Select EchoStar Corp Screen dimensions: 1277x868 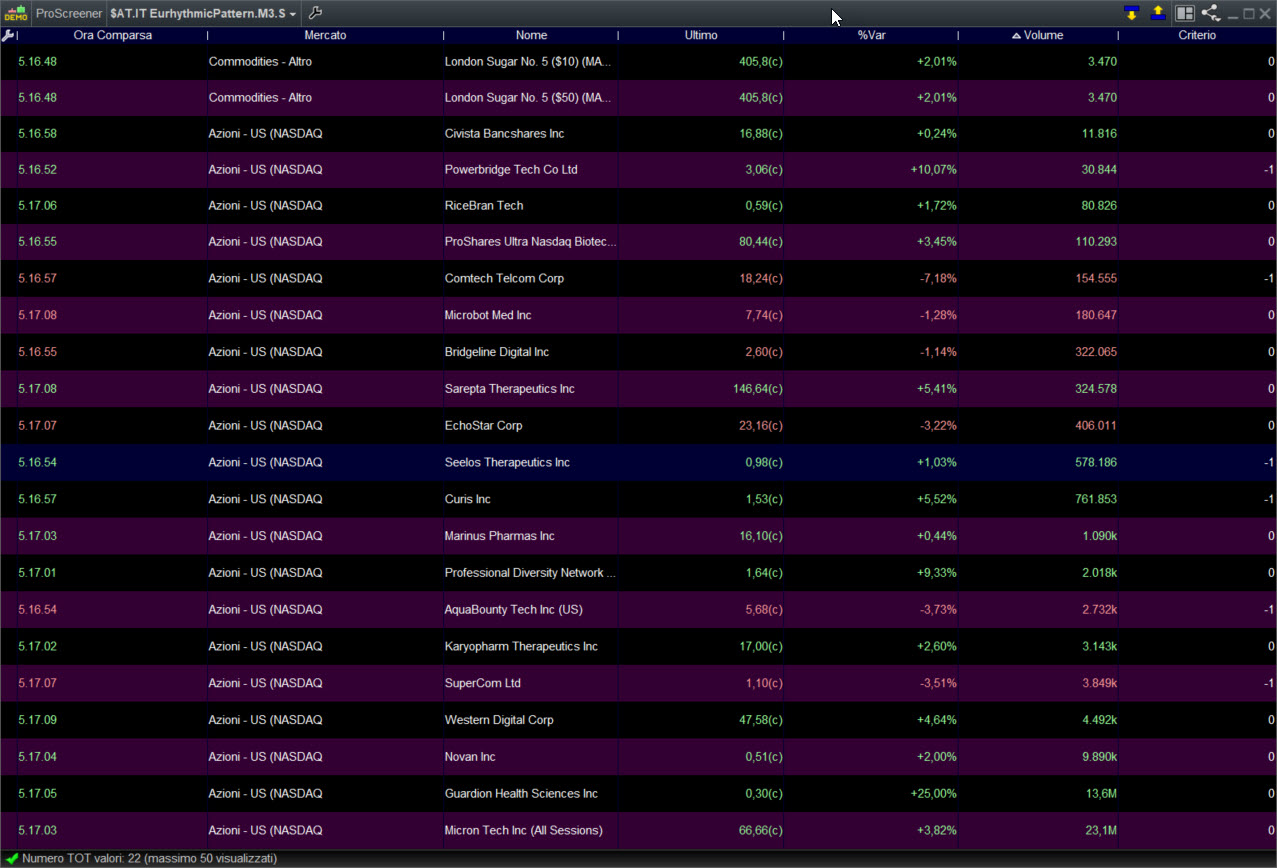[x=484, y=426]
